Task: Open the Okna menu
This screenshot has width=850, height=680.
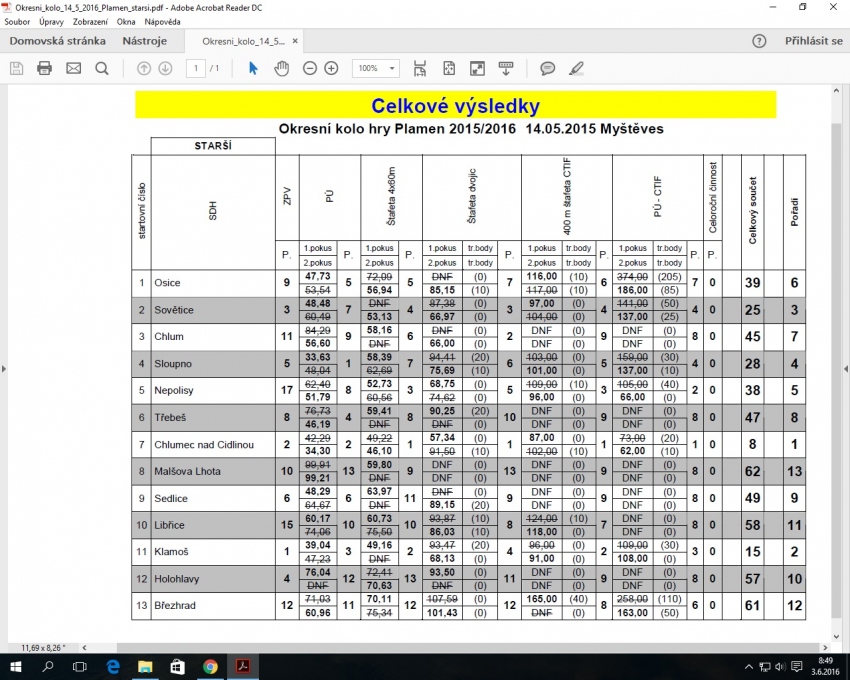Action: pyautogui.click(x=126, y=22)
